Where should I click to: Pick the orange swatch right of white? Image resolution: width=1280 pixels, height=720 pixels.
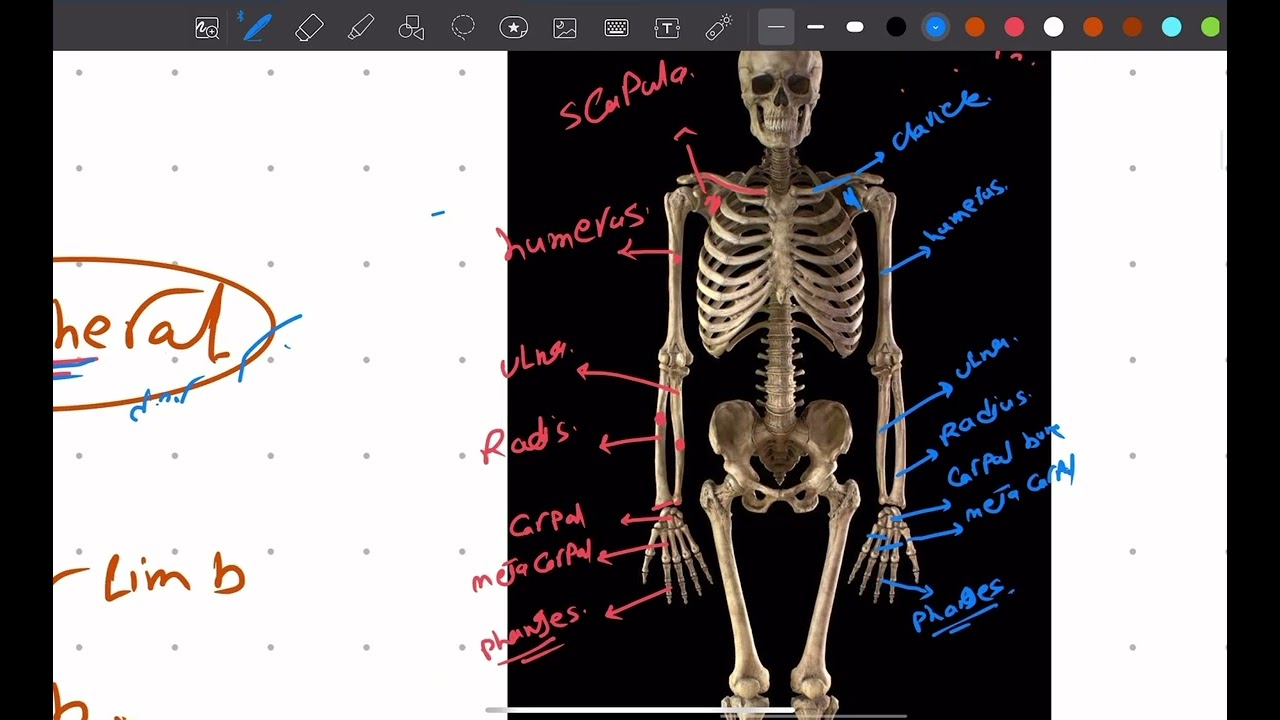(1093, 27)
